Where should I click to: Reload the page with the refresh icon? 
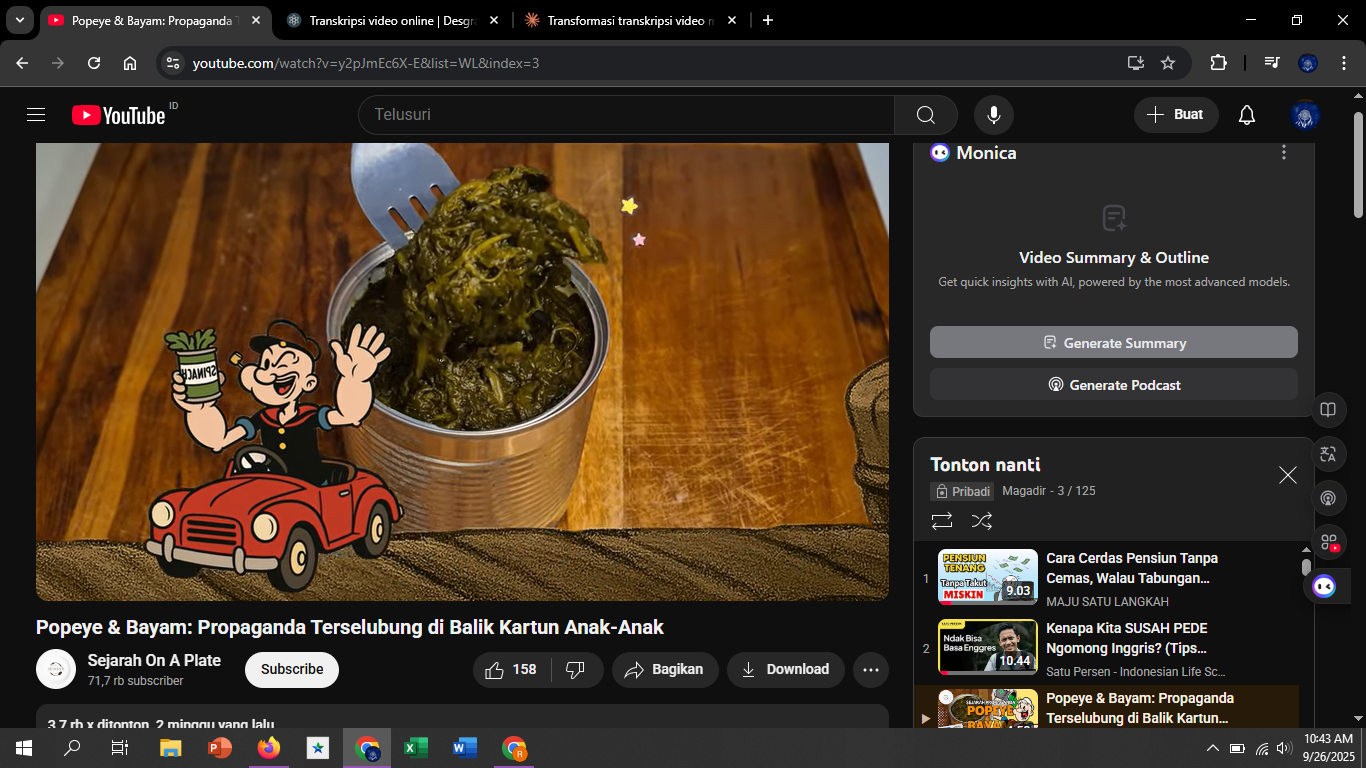(94, 63)
